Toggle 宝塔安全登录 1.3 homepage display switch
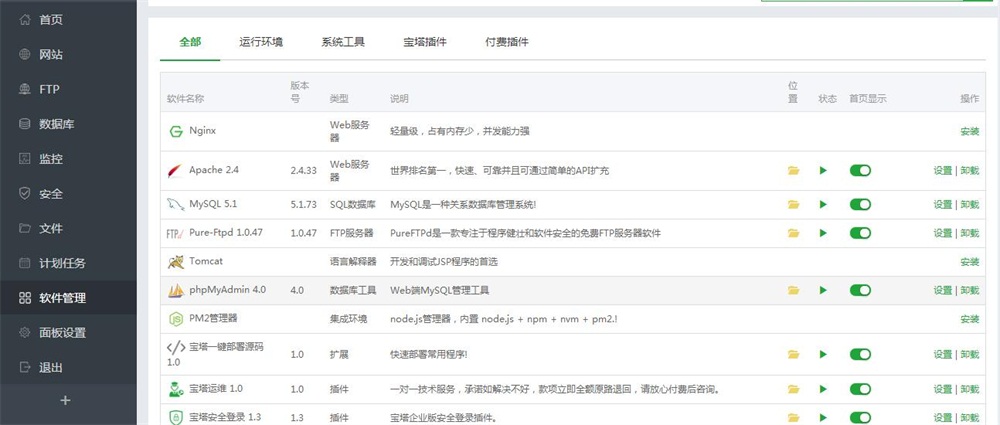The image size is (1000, 425). tap(860, 418)
